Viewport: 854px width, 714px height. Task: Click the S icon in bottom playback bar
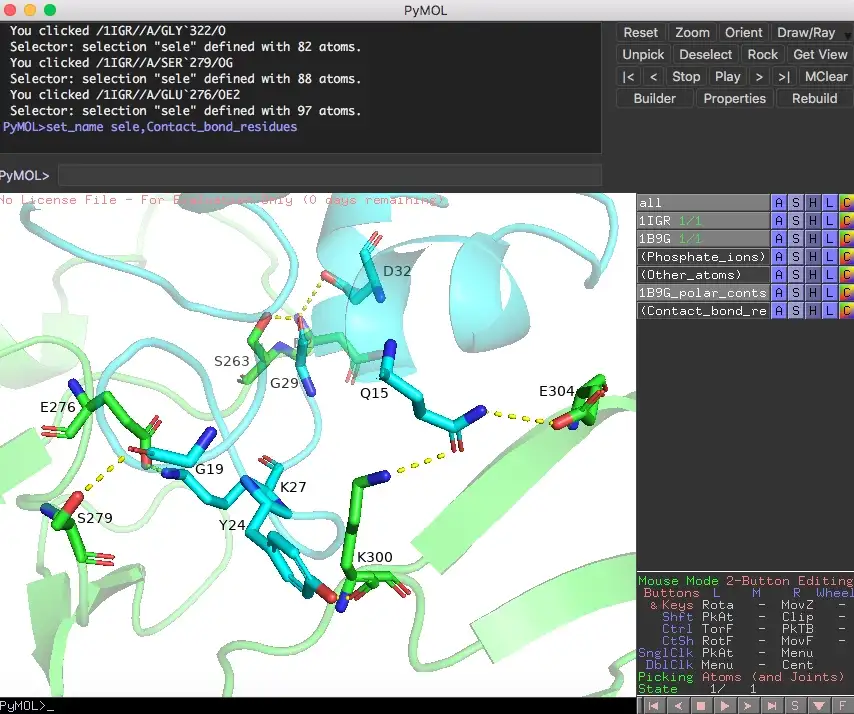pos(793,706)
